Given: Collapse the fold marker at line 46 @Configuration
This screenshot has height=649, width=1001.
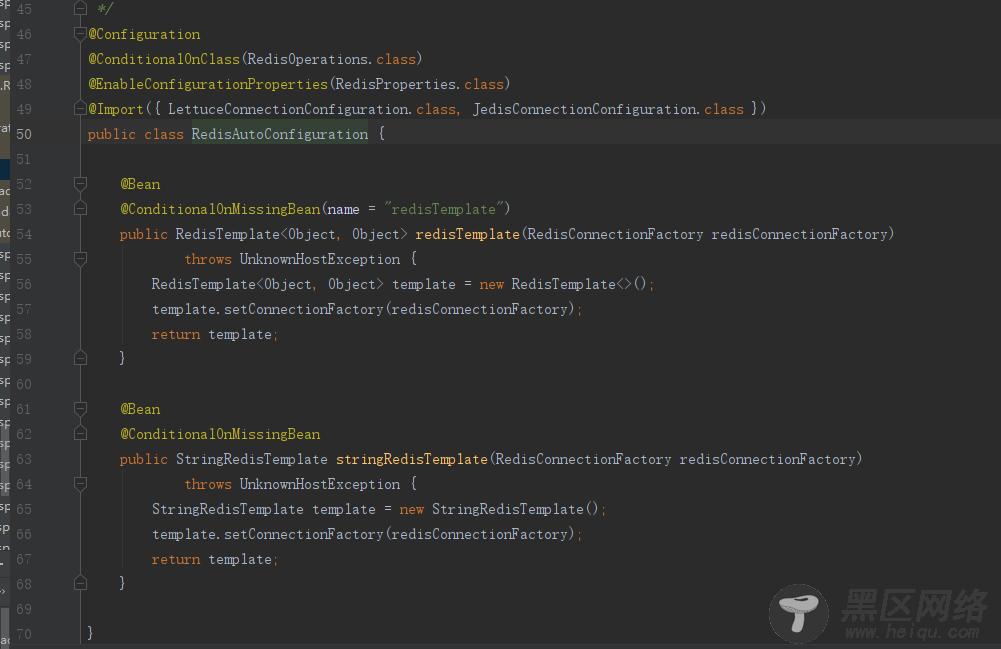Looking at the screenshot, I should pos(80,34).
